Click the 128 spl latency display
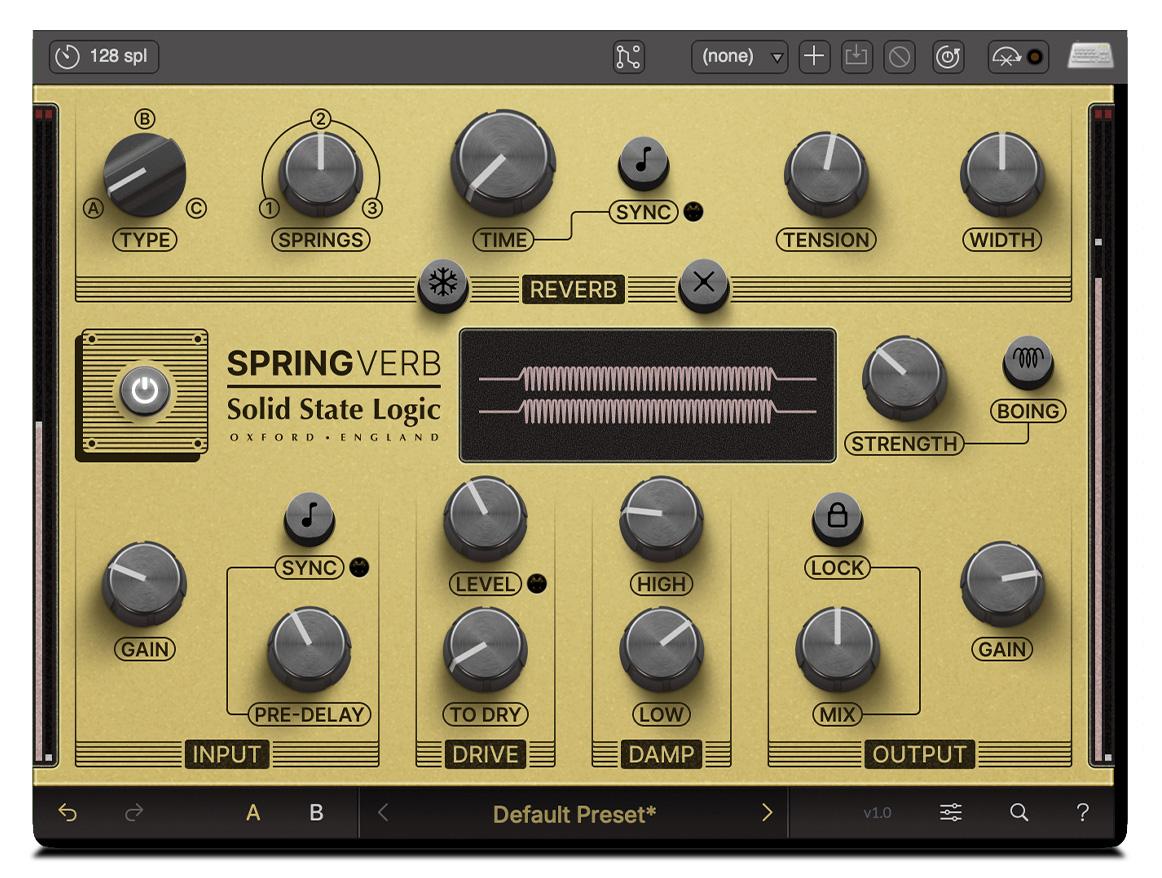The height and width of the screenshot is (878, 1162). point(103,57)
